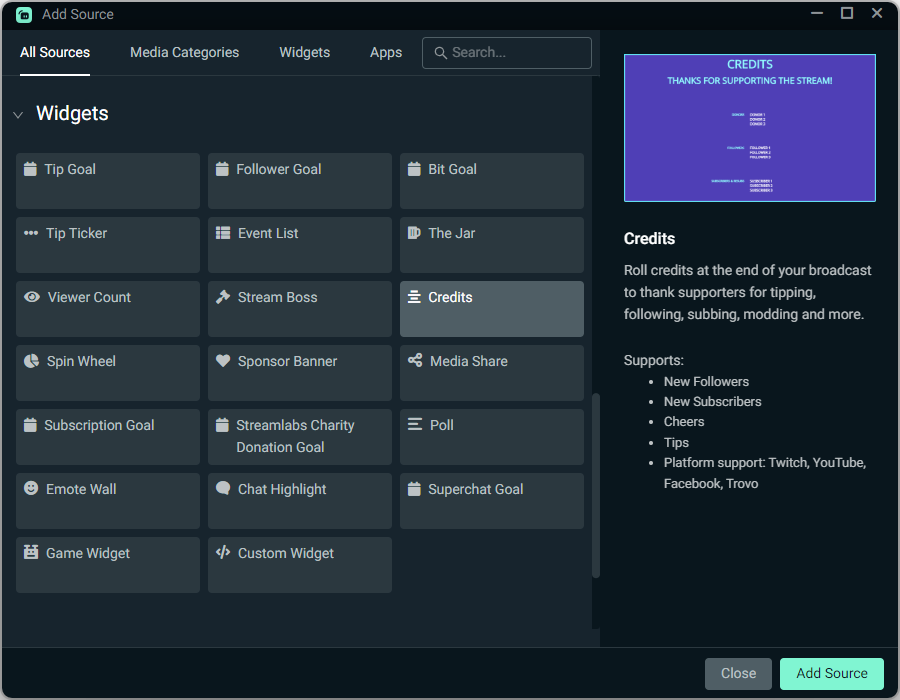
Task: Select the Chat Highlight widget
Action: coord(299,501)
